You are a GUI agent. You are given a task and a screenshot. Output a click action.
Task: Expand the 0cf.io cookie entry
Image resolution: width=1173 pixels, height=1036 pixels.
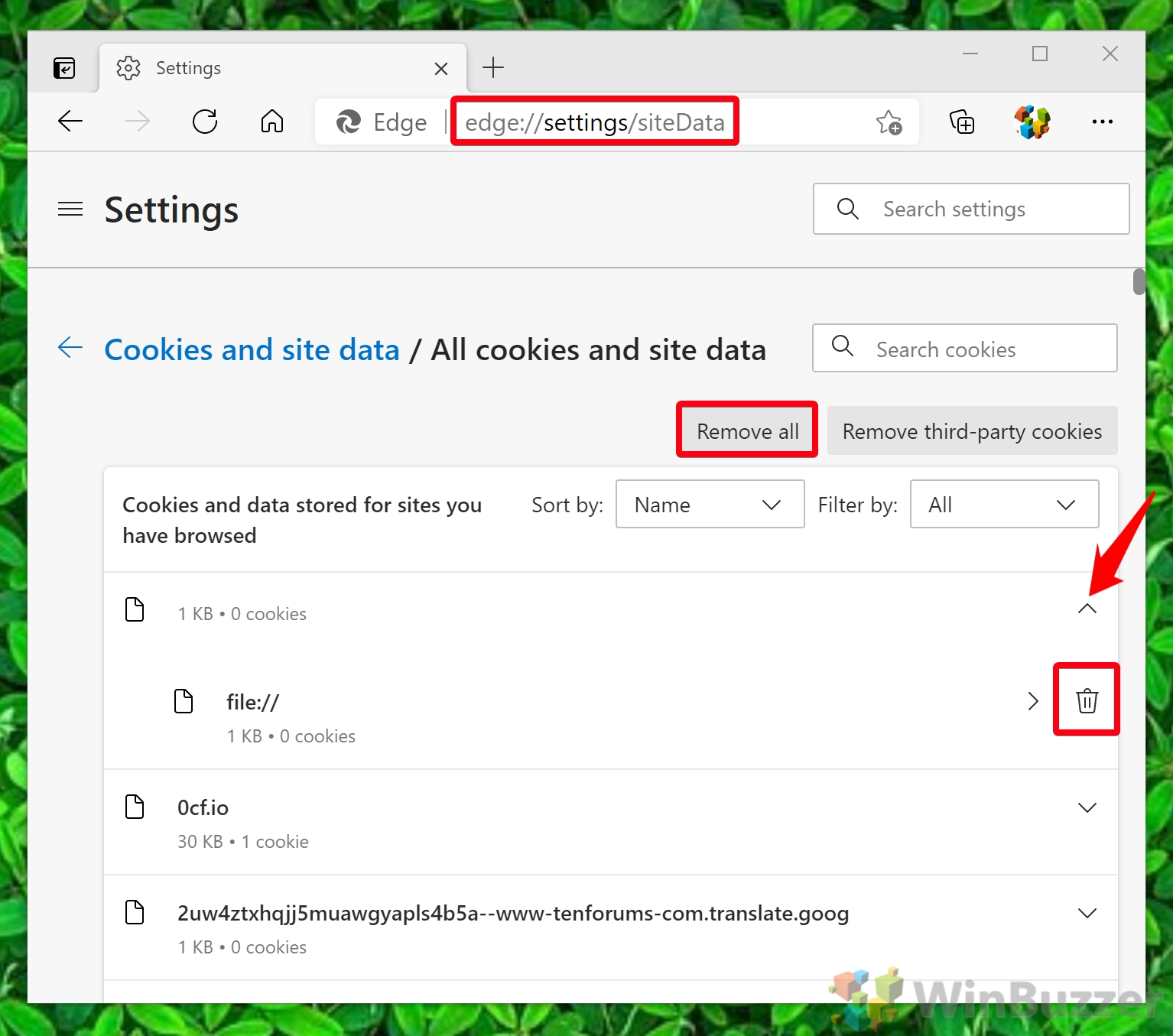pyautogui.click(x=1087, y=807)
